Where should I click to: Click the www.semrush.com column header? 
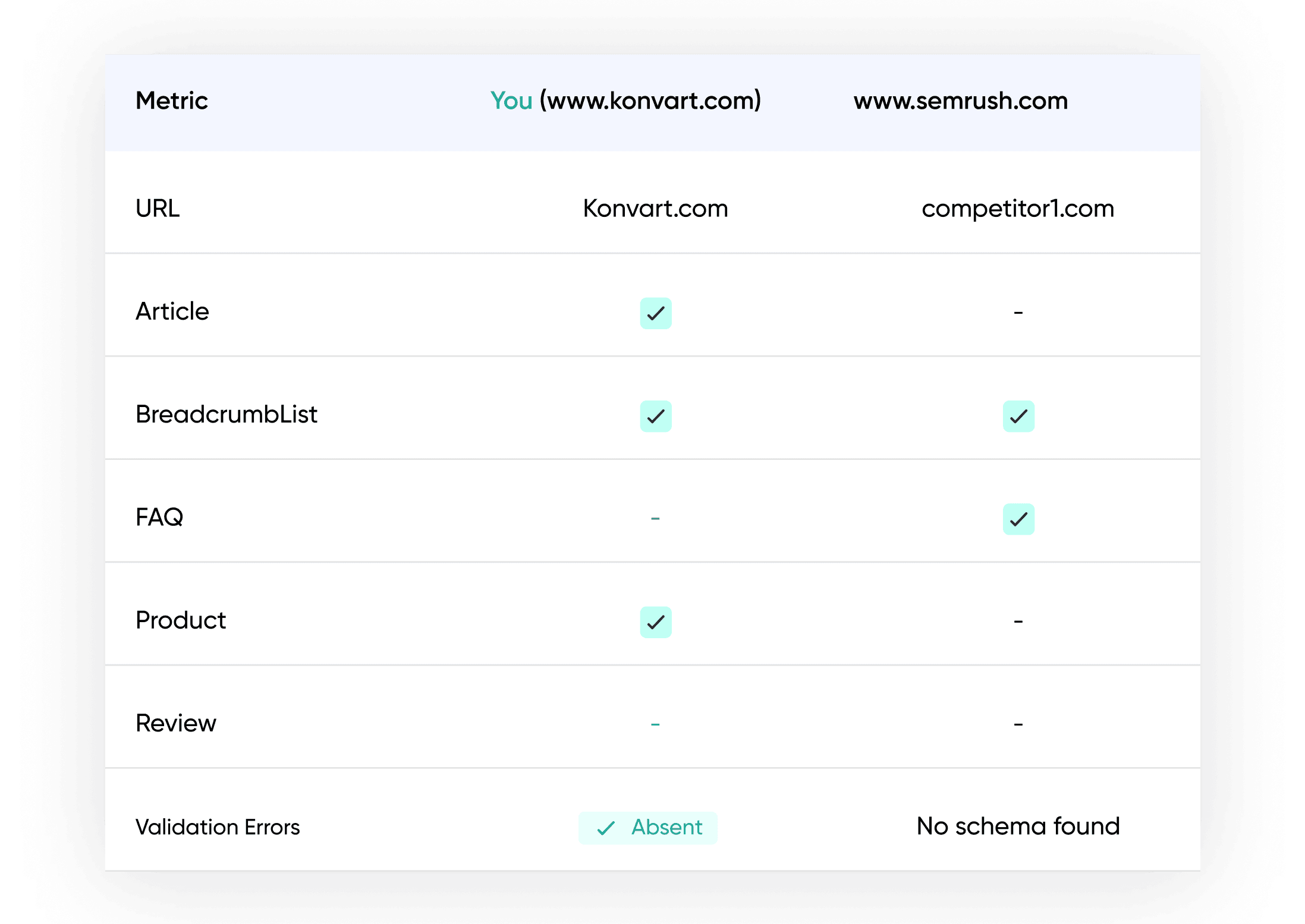tap(961, 101)
